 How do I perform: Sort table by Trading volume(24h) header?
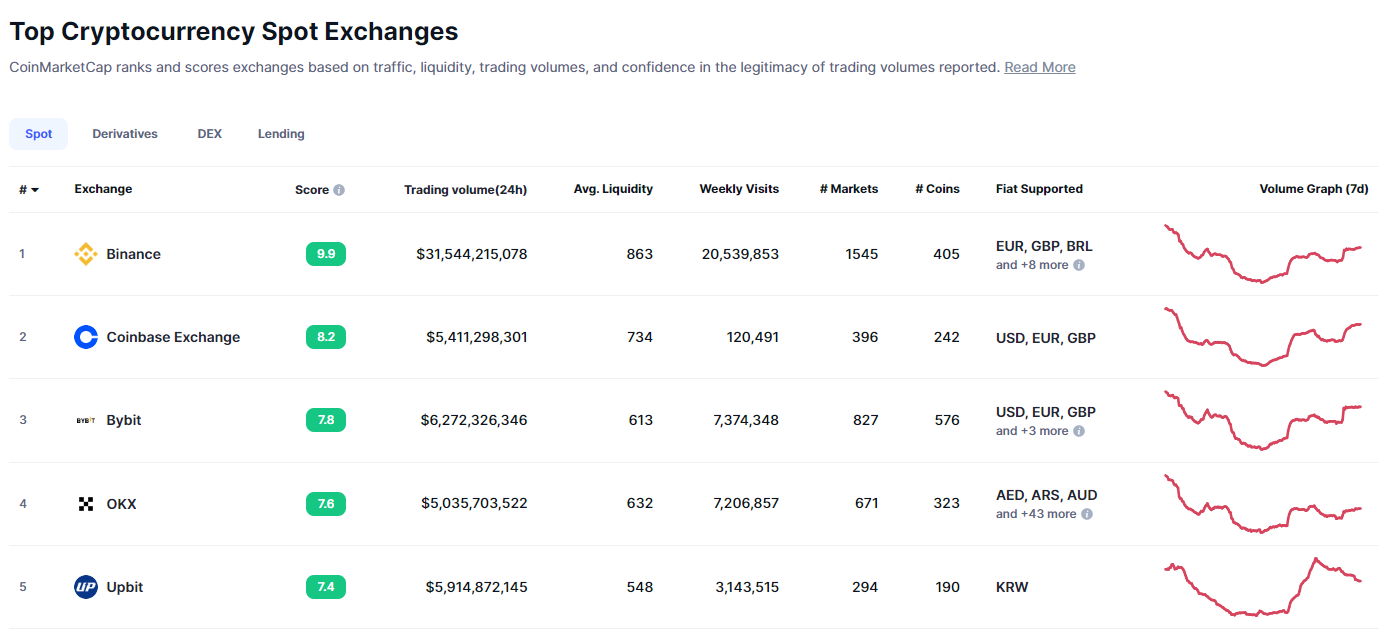(x=465, y=189)
